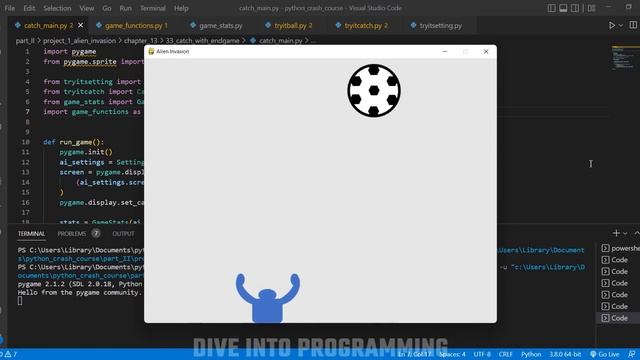Close the catch_main.py editor tab
Screen dimensions: 640x360
80,25
